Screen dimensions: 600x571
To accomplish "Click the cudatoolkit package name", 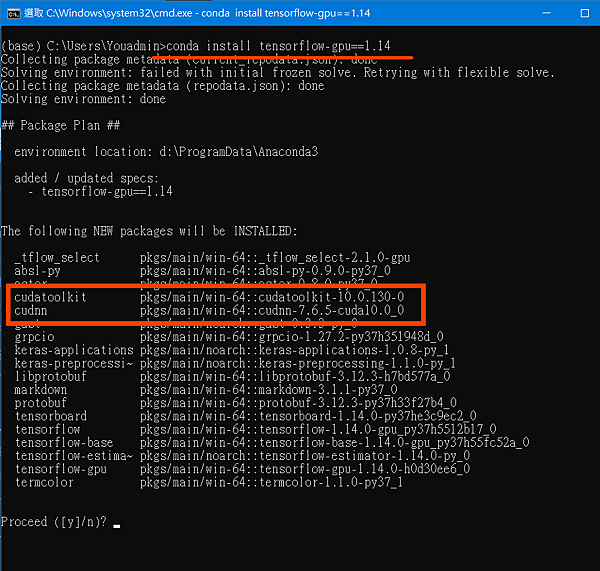I will click(51, 297).
